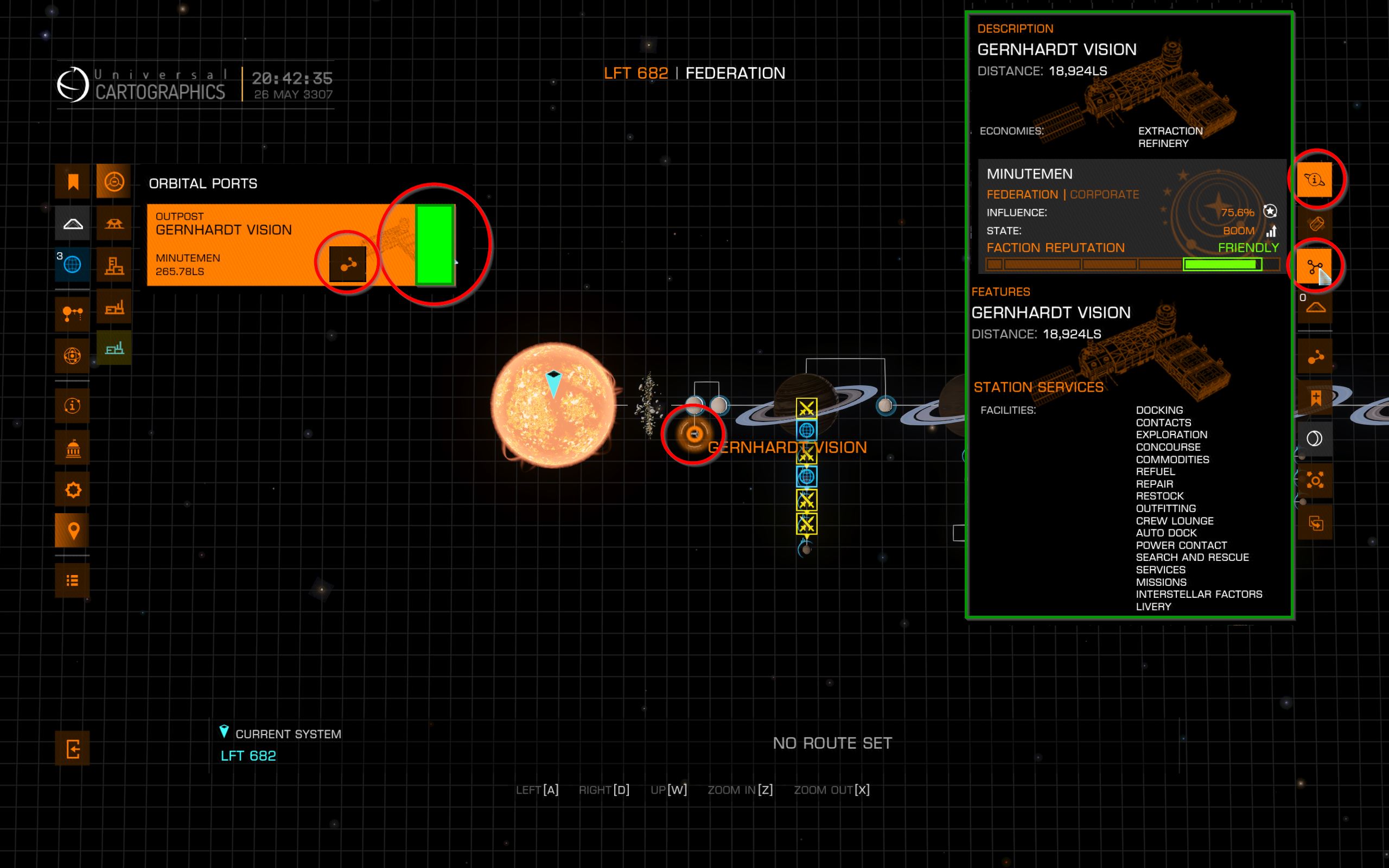
Task: Click the MINUTEMEN faction name in panel
Action: pos(1030,174)
